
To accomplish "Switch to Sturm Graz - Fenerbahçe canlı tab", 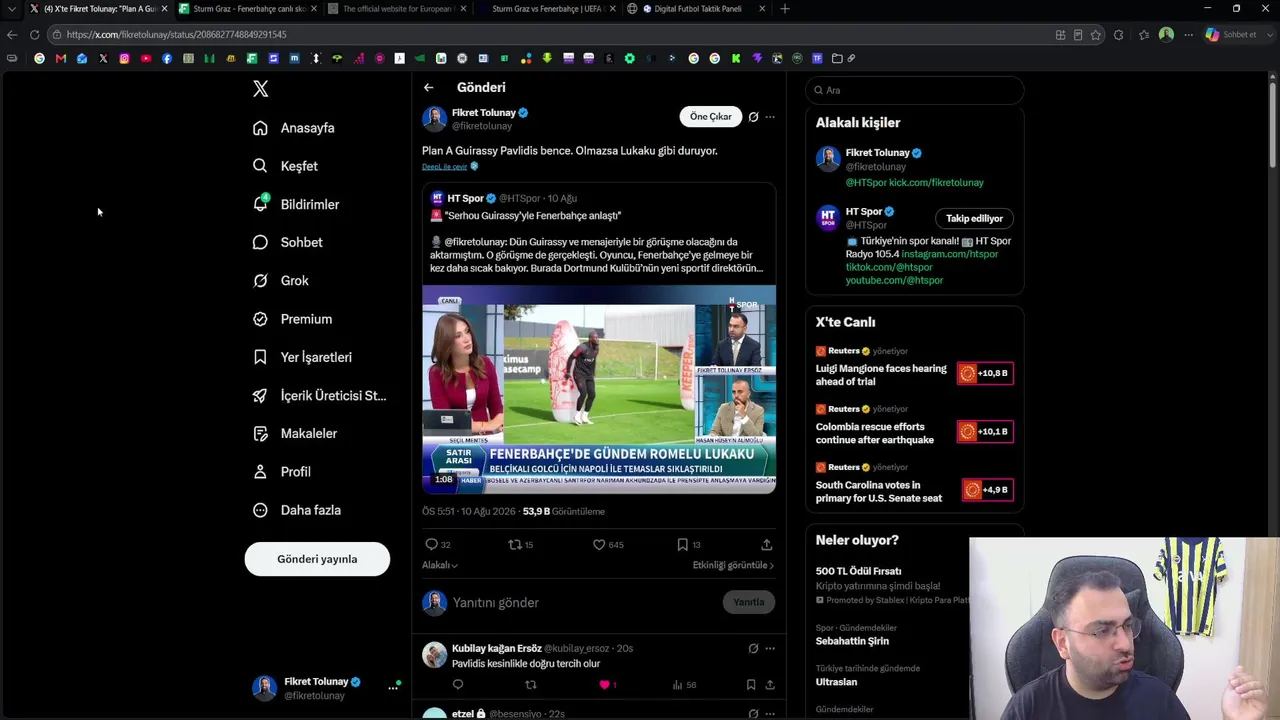I will coord(247,9).
